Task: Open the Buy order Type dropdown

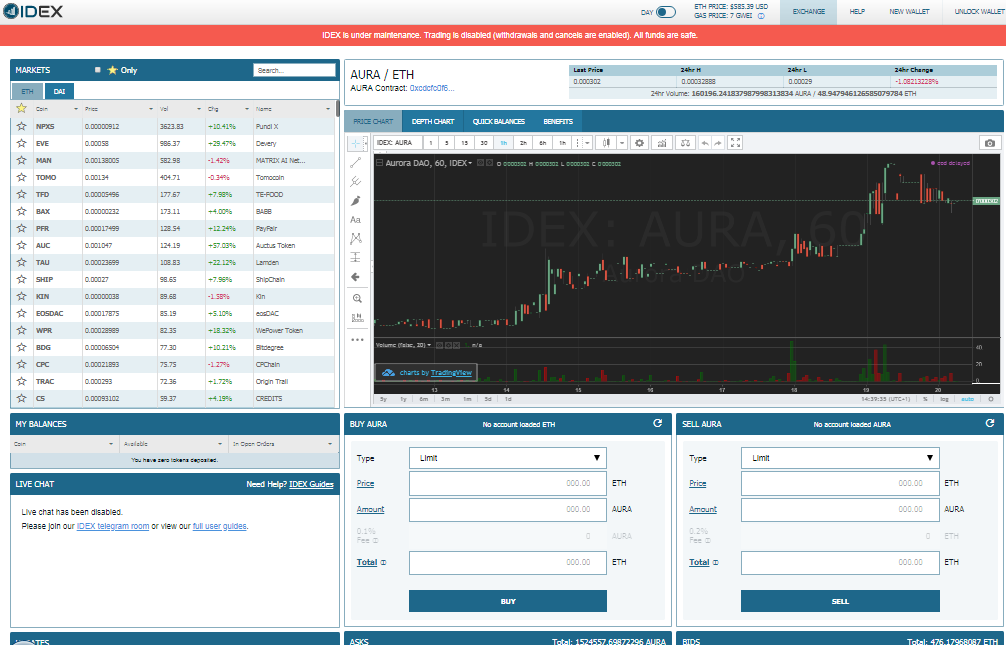Action: [x=507, y=458]
